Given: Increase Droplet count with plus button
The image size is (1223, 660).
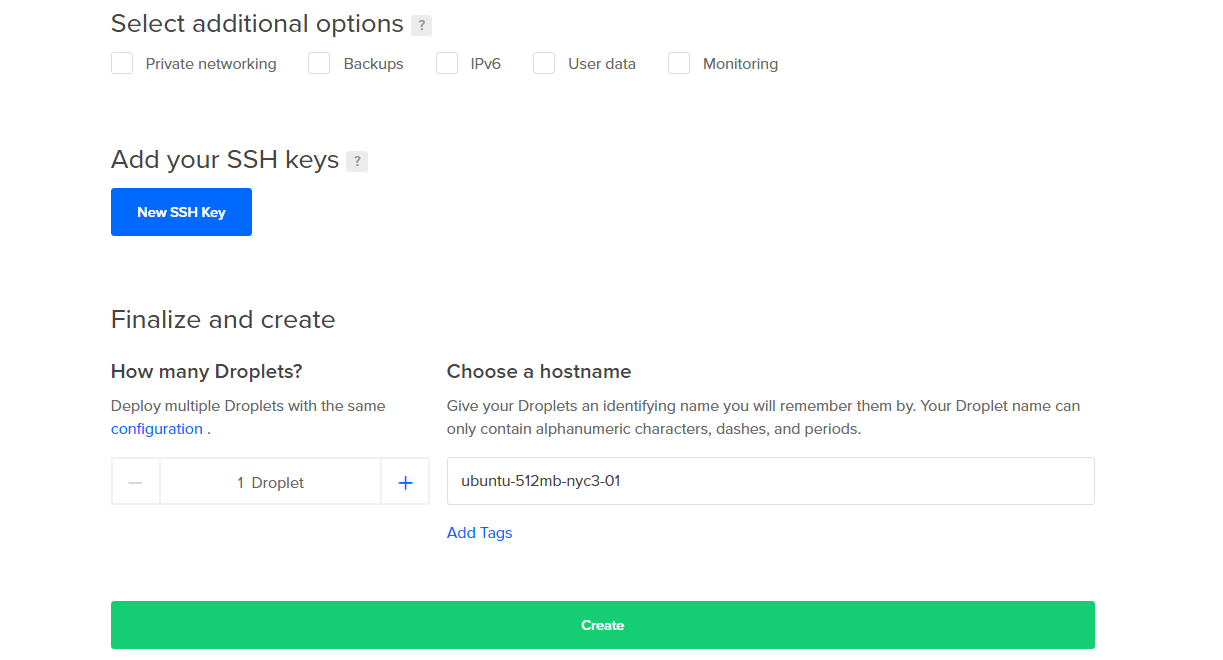Looking at the screenshot, I should click(x=405, y=482).
